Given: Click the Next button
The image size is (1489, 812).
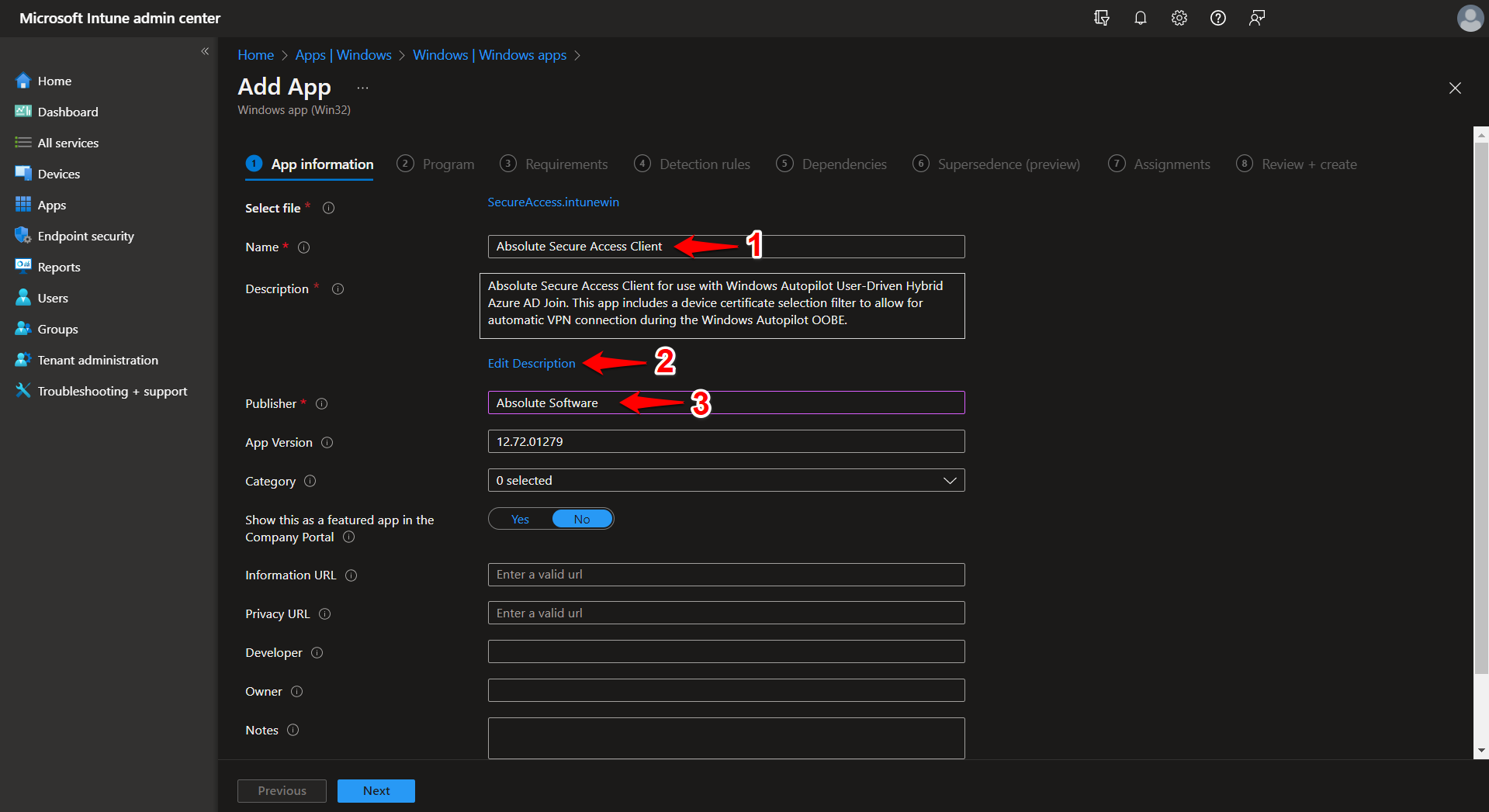Looking at the screenshot, I should pyautogui.click(x=376, y=790).
